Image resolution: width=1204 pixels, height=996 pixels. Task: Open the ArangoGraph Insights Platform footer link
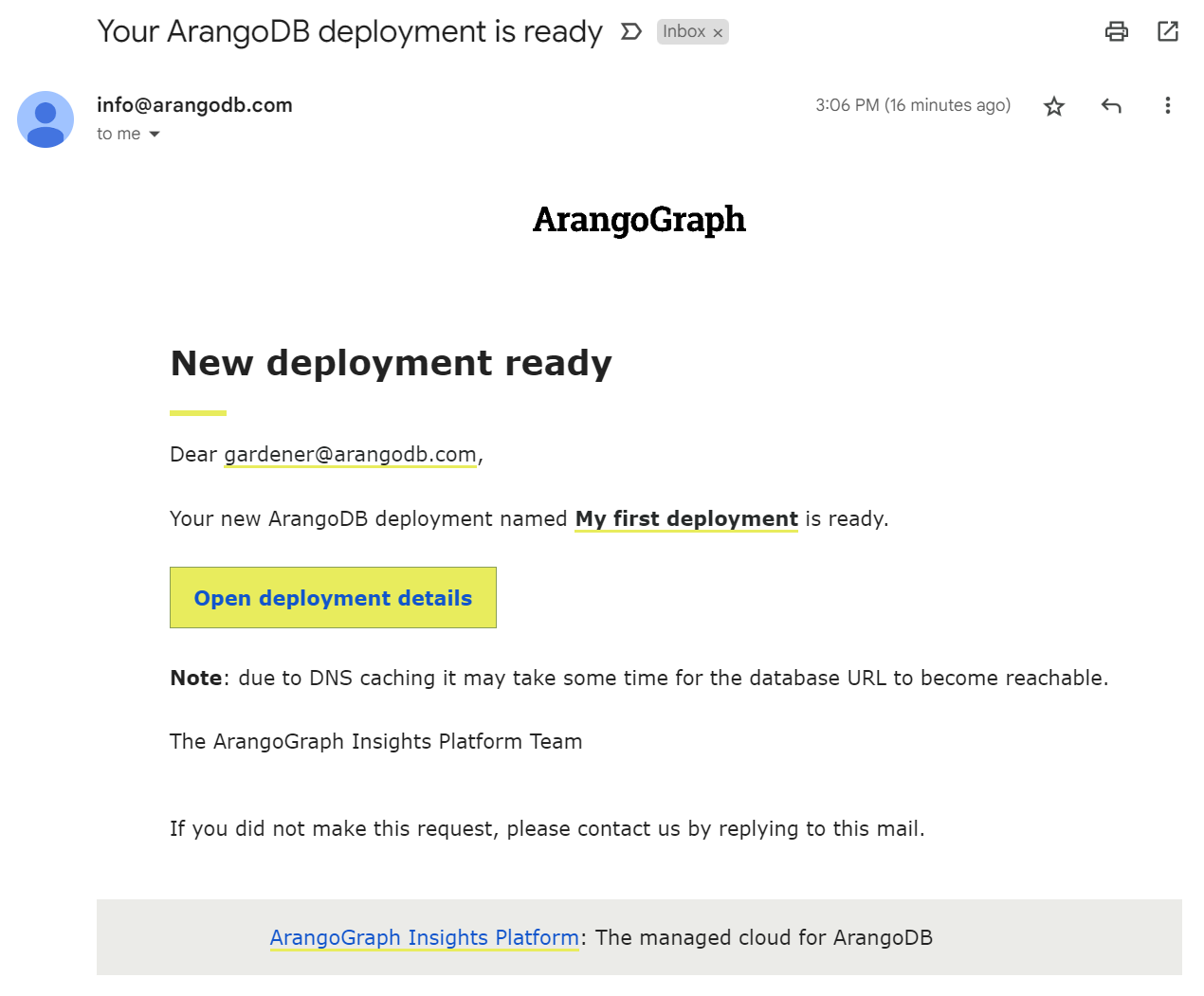click(425, 938)
